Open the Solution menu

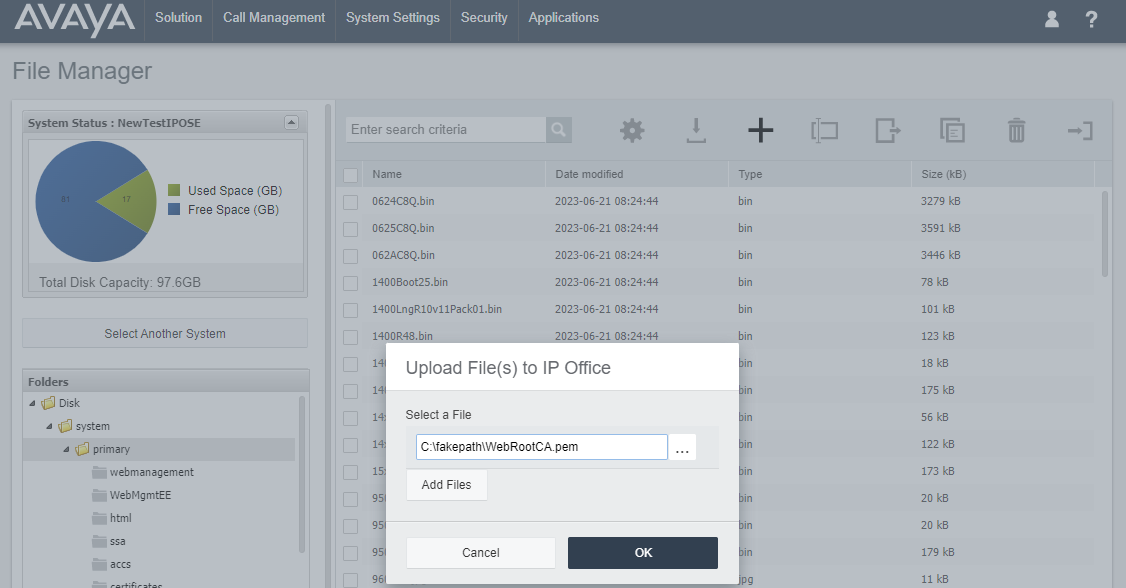pos(178,17)
